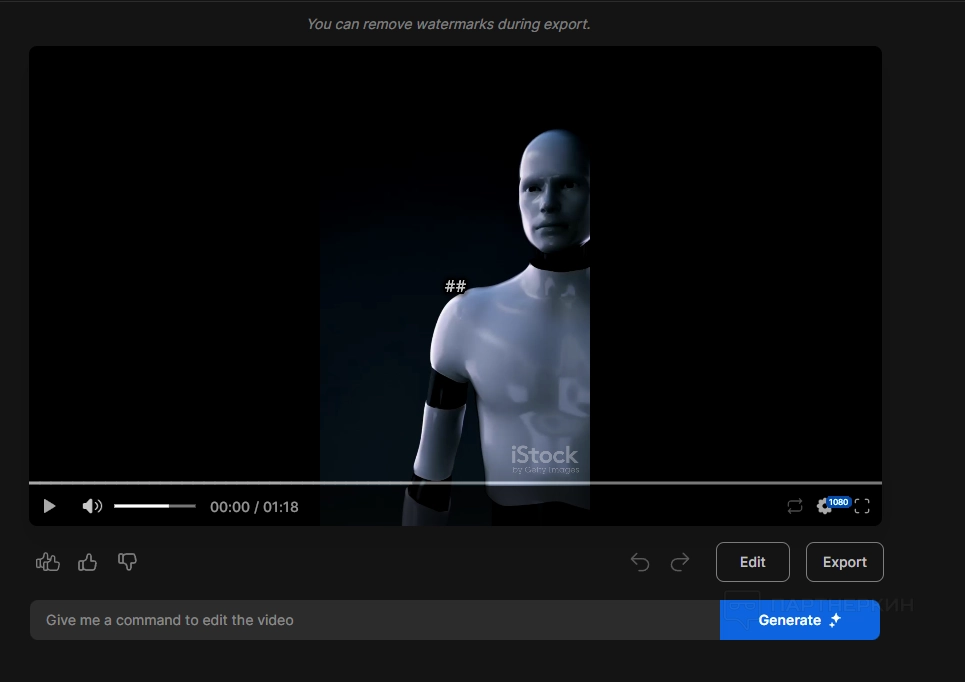Open video quality settings gear
This screenshot has height=682, width=965.
825,506
